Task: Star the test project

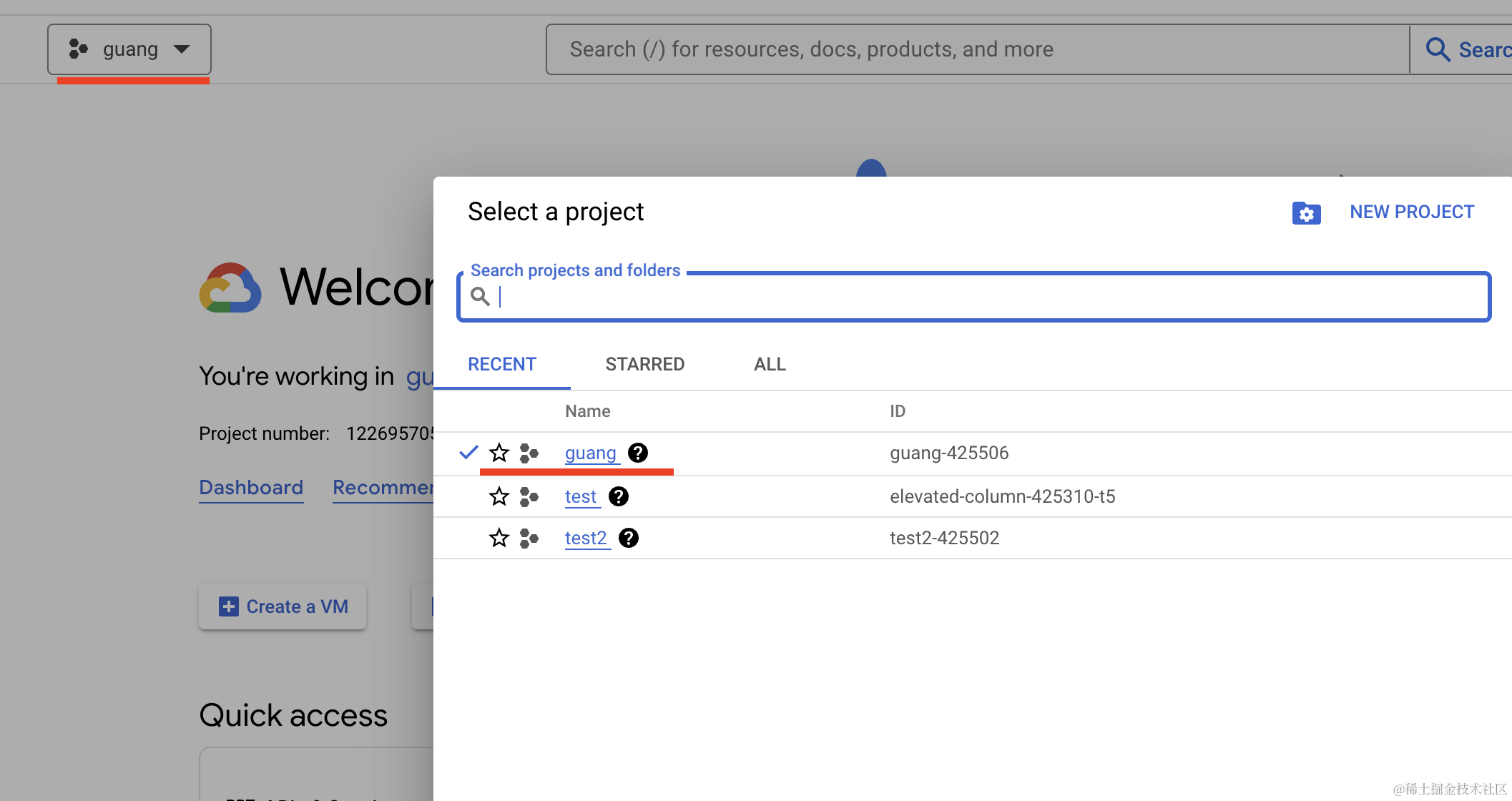Action: (x=499, y=496)
